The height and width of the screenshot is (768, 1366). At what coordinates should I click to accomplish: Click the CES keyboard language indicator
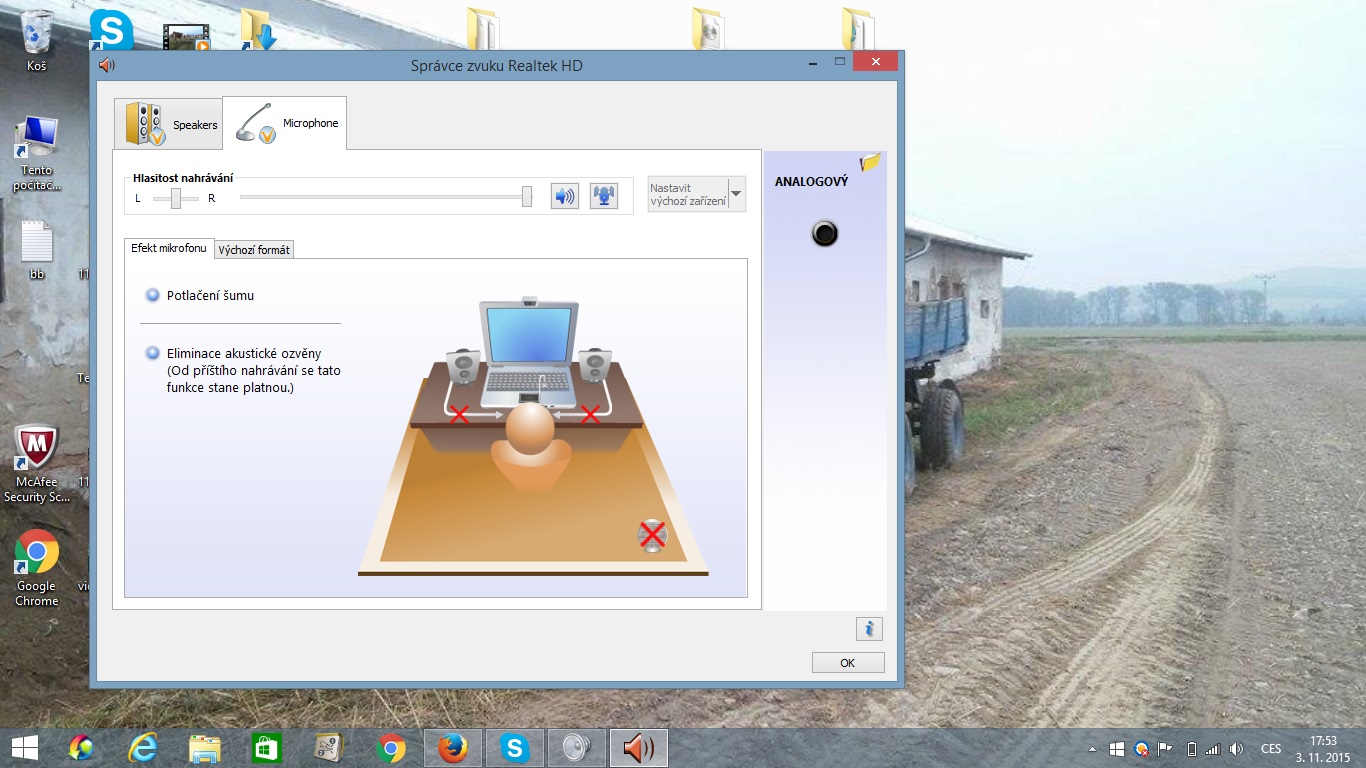click(1271, 749)
